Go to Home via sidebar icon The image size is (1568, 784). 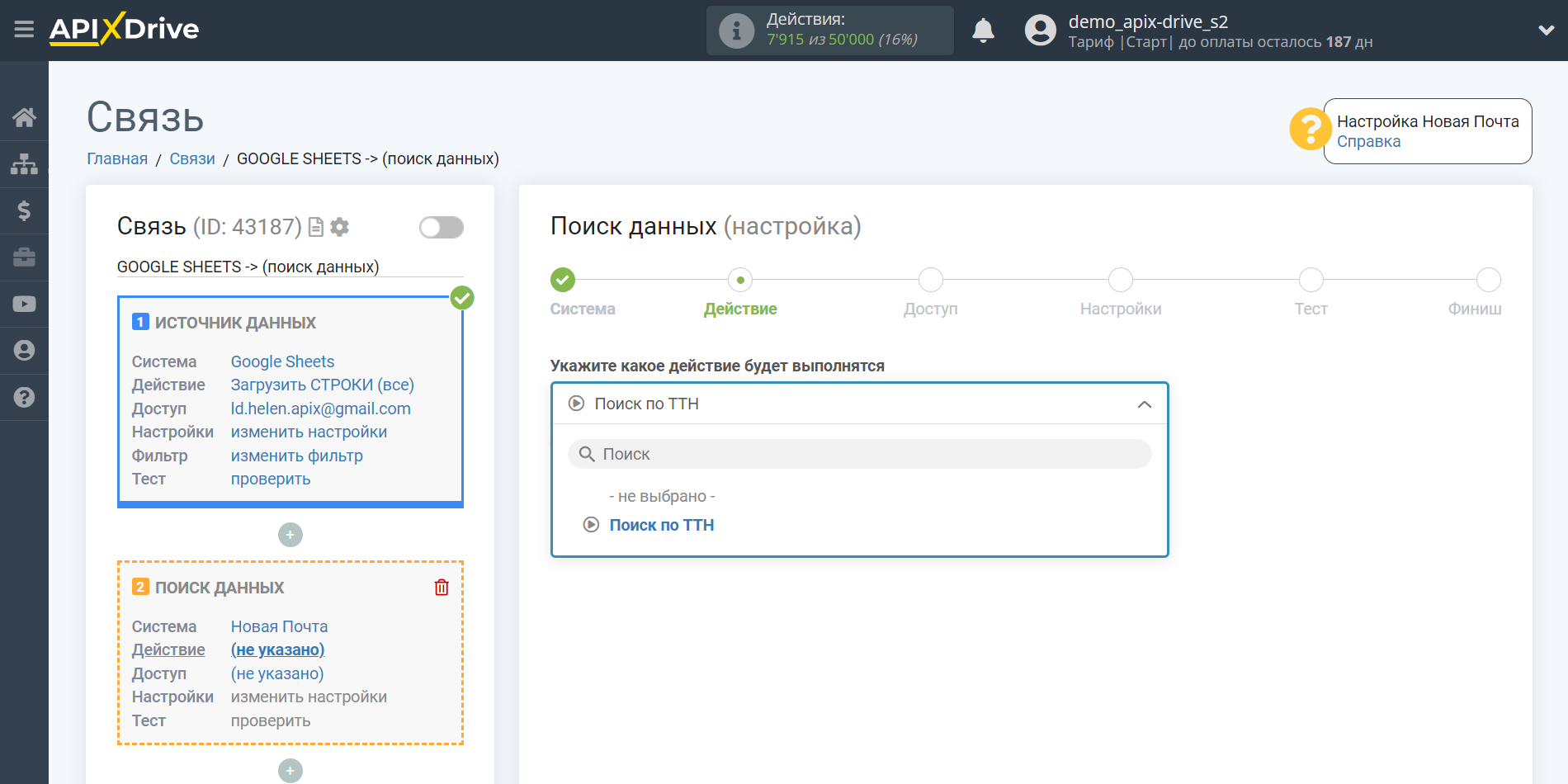click(24, 117)
